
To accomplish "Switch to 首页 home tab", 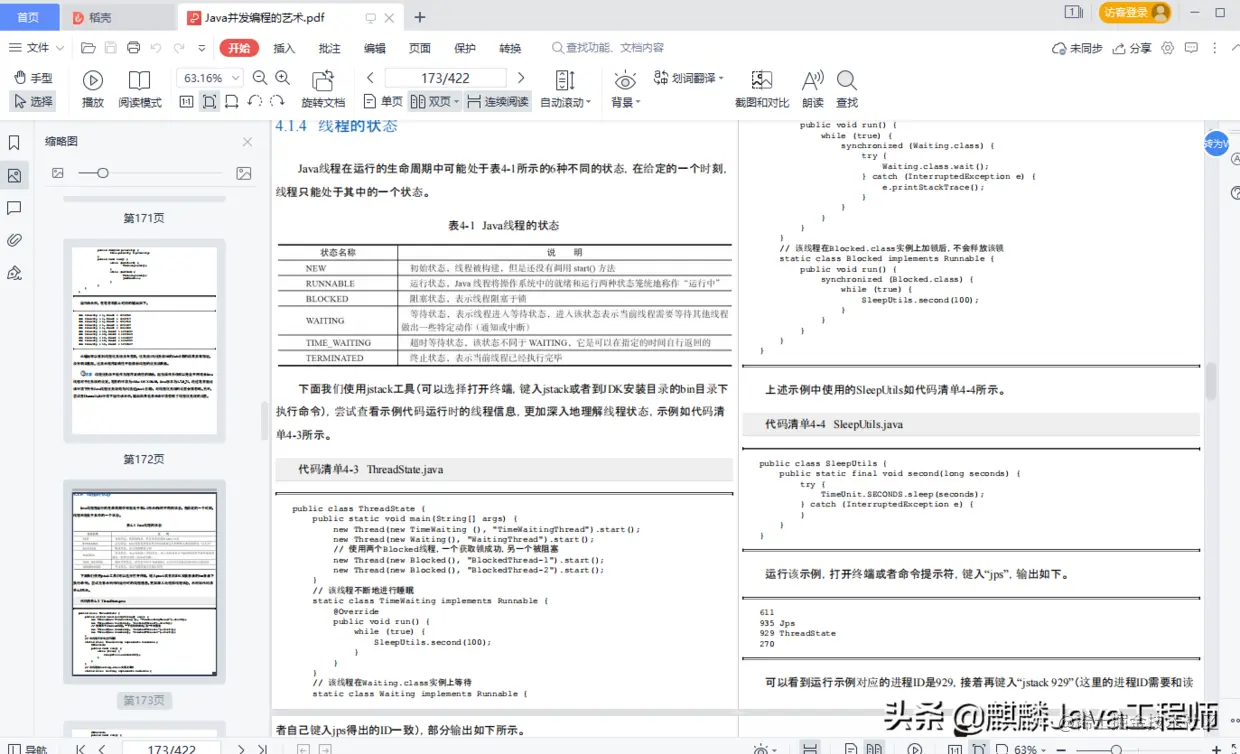I will coord(29,17).
